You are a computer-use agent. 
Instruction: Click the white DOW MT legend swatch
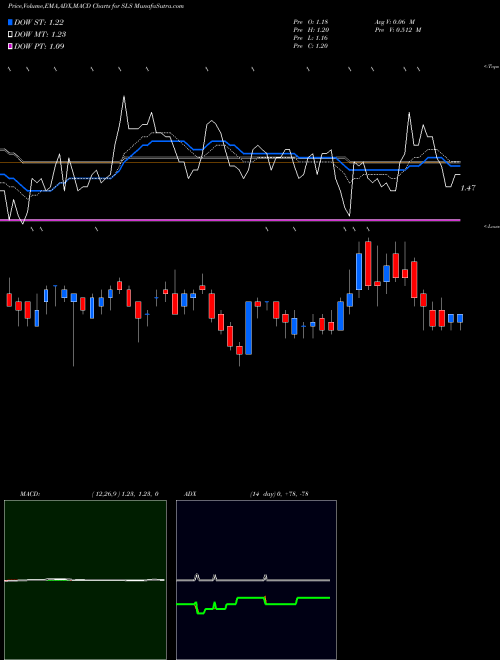11,34
